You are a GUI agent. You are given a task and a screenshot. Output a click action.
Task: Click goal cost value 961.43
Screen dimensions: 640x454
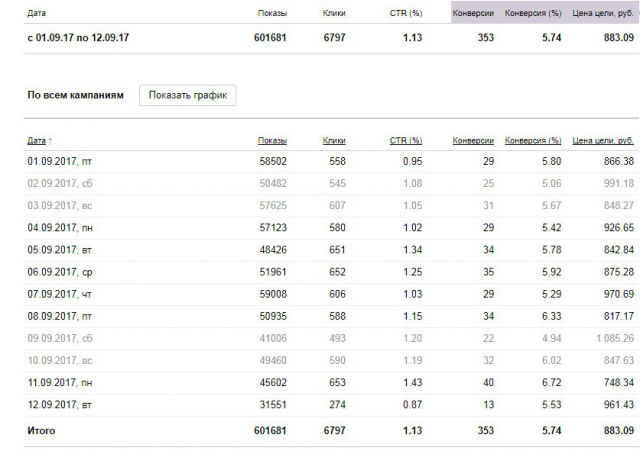tap(619, 405)
